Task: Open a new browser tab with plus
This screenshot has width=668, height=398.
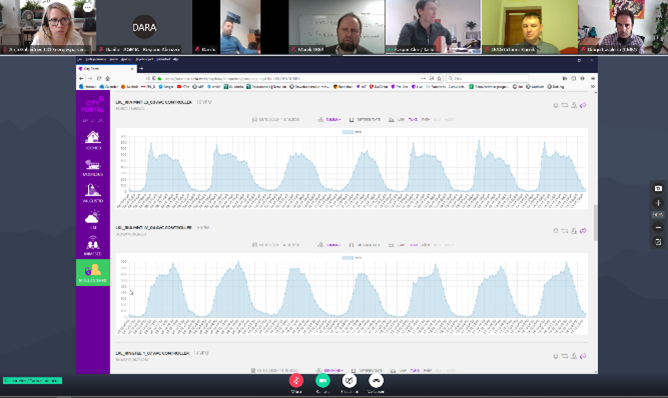Action: (141, 69)
